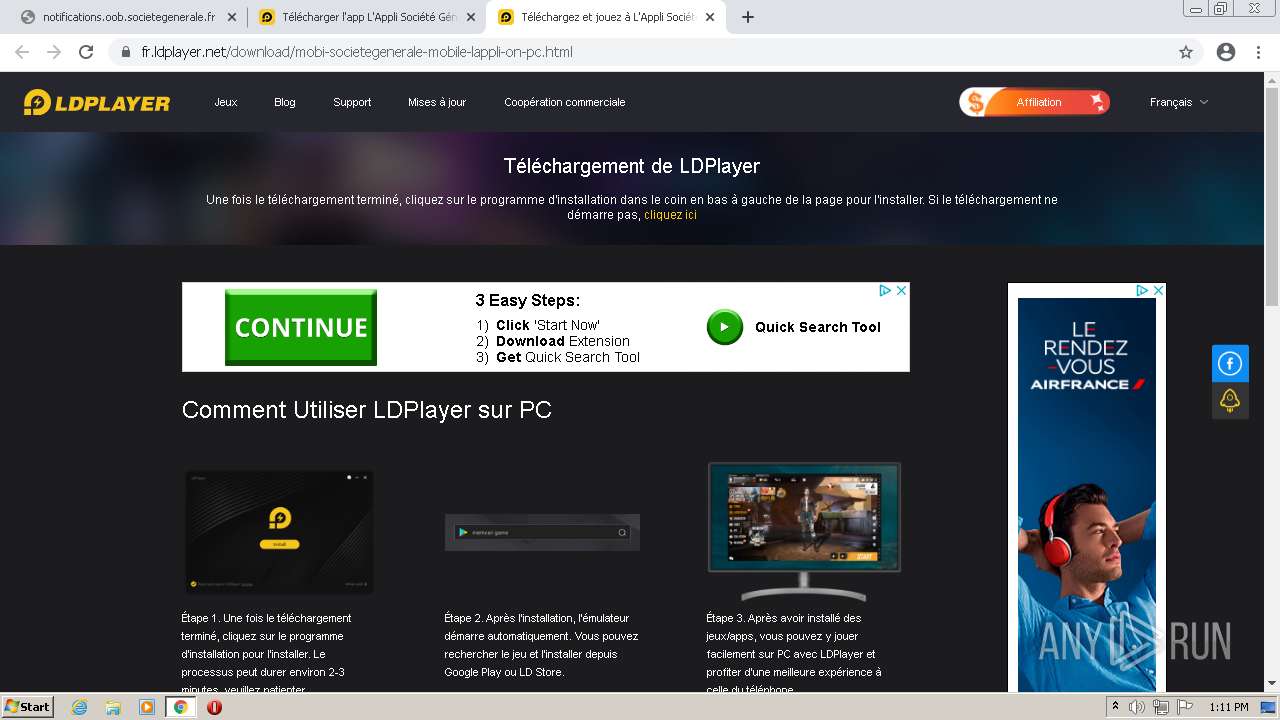The height and width of the screenshot is (720, 1280).
Task: Open the Support menu item
Action: [x=352, y=102]
